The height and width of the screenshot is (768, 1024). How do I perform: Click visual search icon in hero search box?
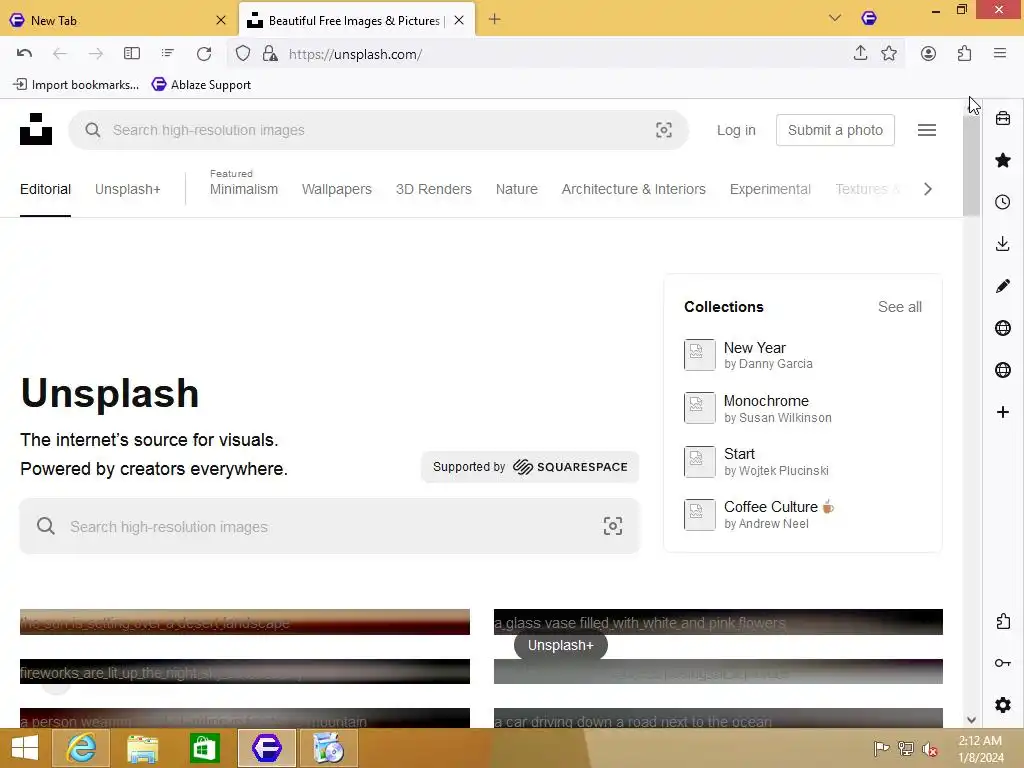pos(613,526)
